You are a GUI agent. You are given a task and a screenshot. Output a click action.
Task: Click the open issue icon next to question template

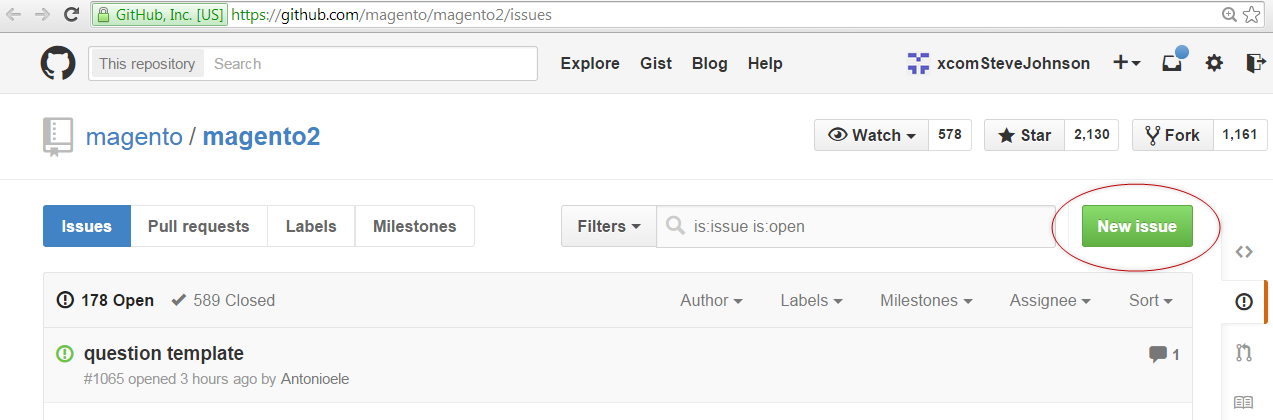point(65,353)
